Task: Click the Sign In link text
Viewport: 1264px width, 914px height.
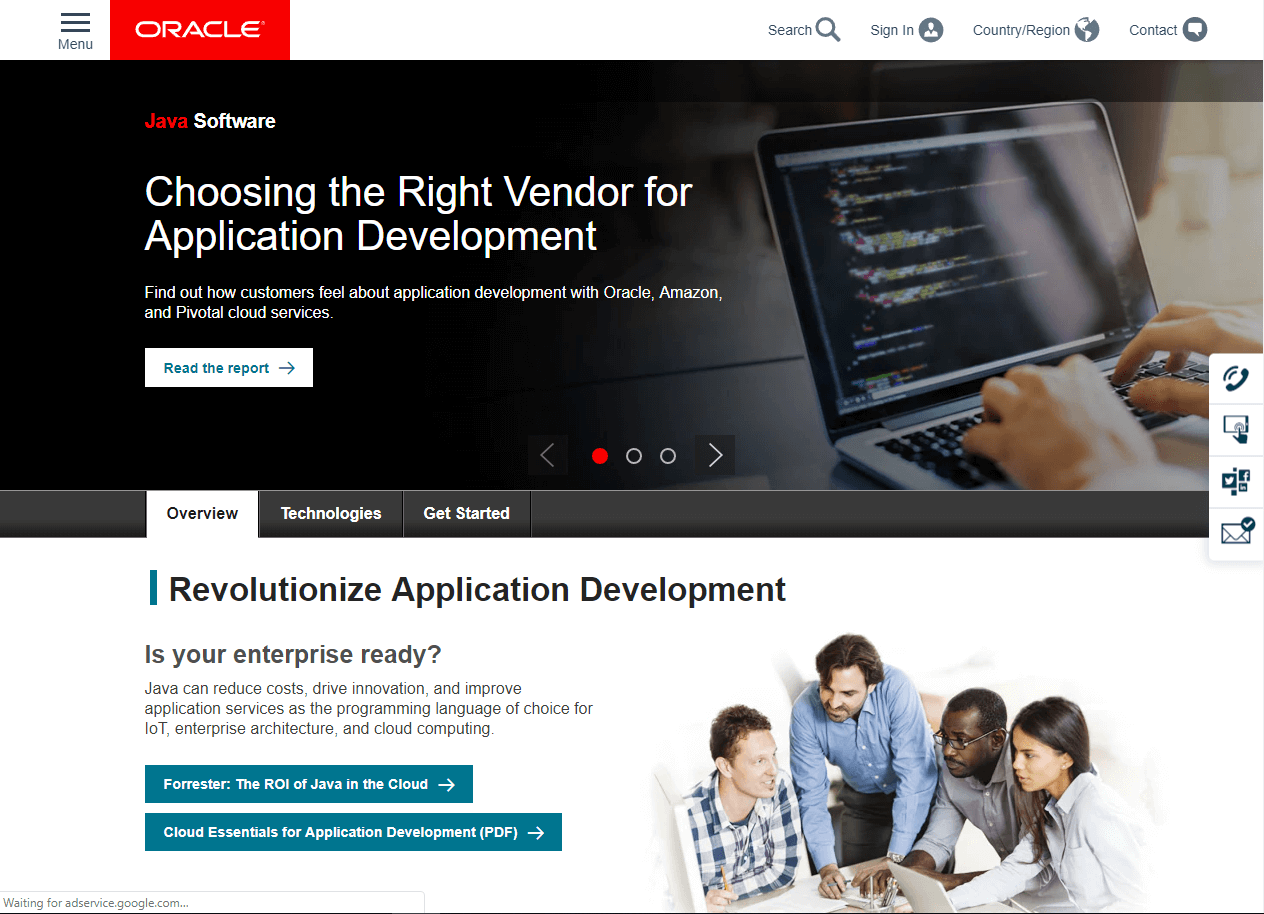Action: [x=892, y=30]
